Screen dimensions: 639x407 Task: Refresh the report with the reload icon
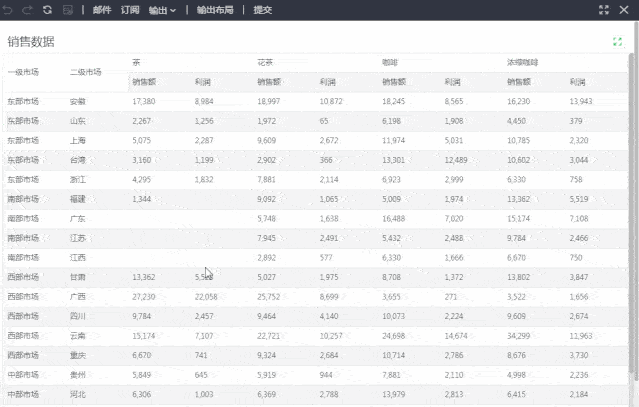(x=47, y=10)
